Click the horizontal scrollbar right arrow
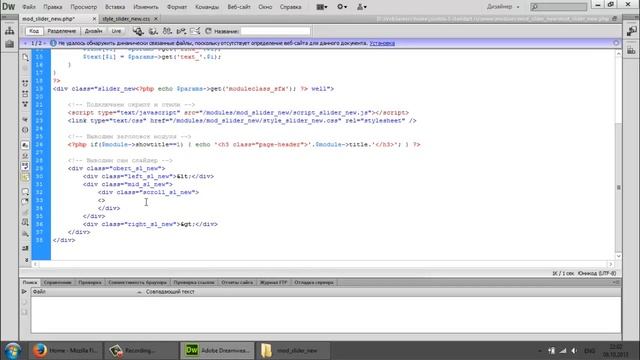Viewport: 640px width, 360px height. [611, 264]
